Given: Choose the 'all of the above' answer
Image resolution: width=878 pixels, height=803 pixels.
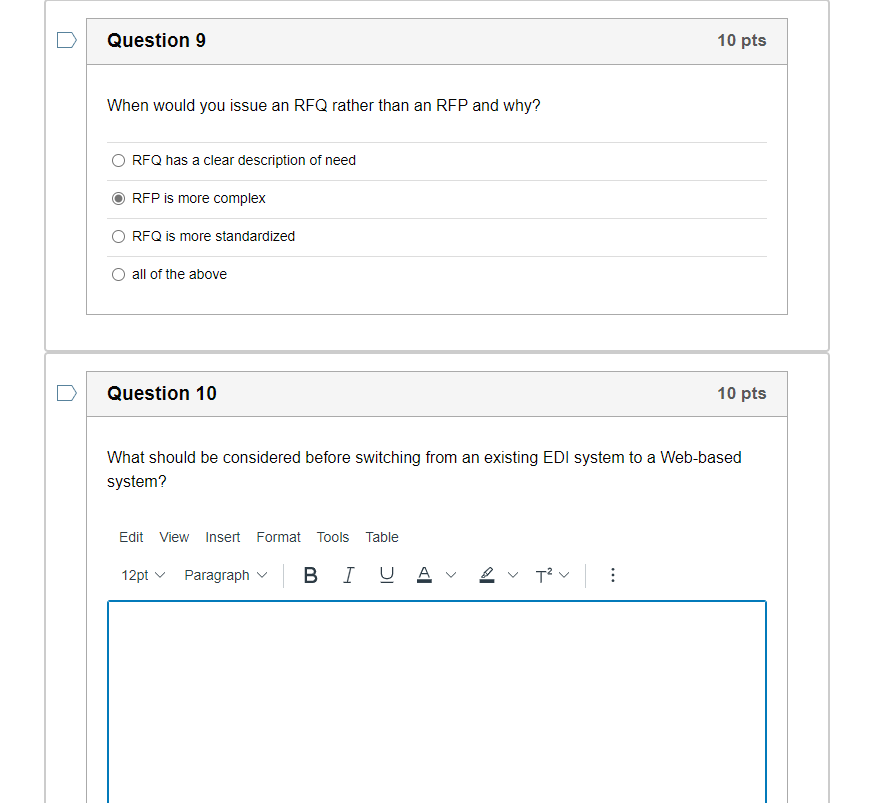Looking at the screenshot, I should pyautogui.click(x=118, y=274).
